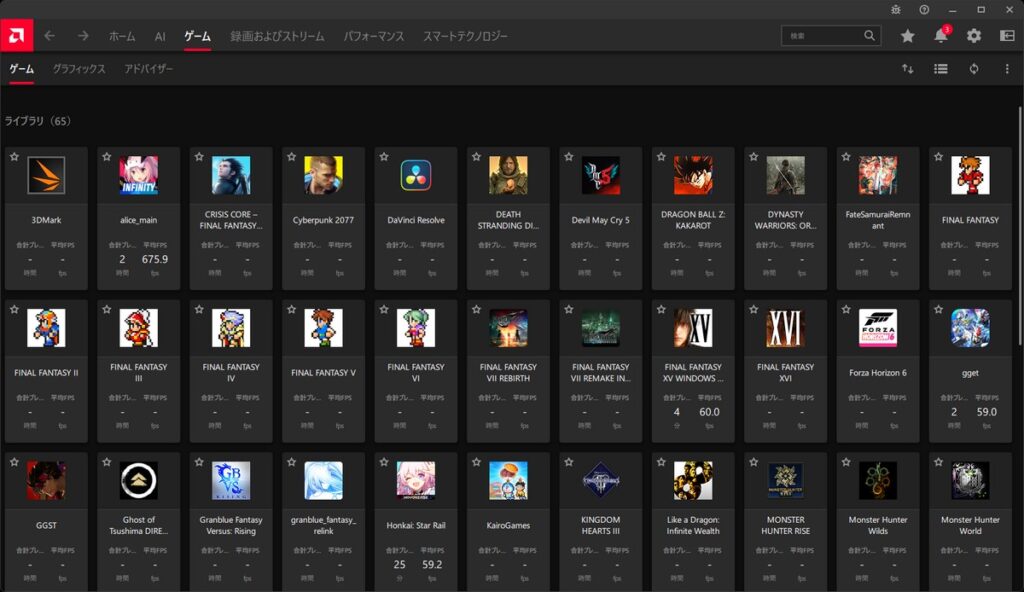Open notifications bell icon

(x=941, y=36)
